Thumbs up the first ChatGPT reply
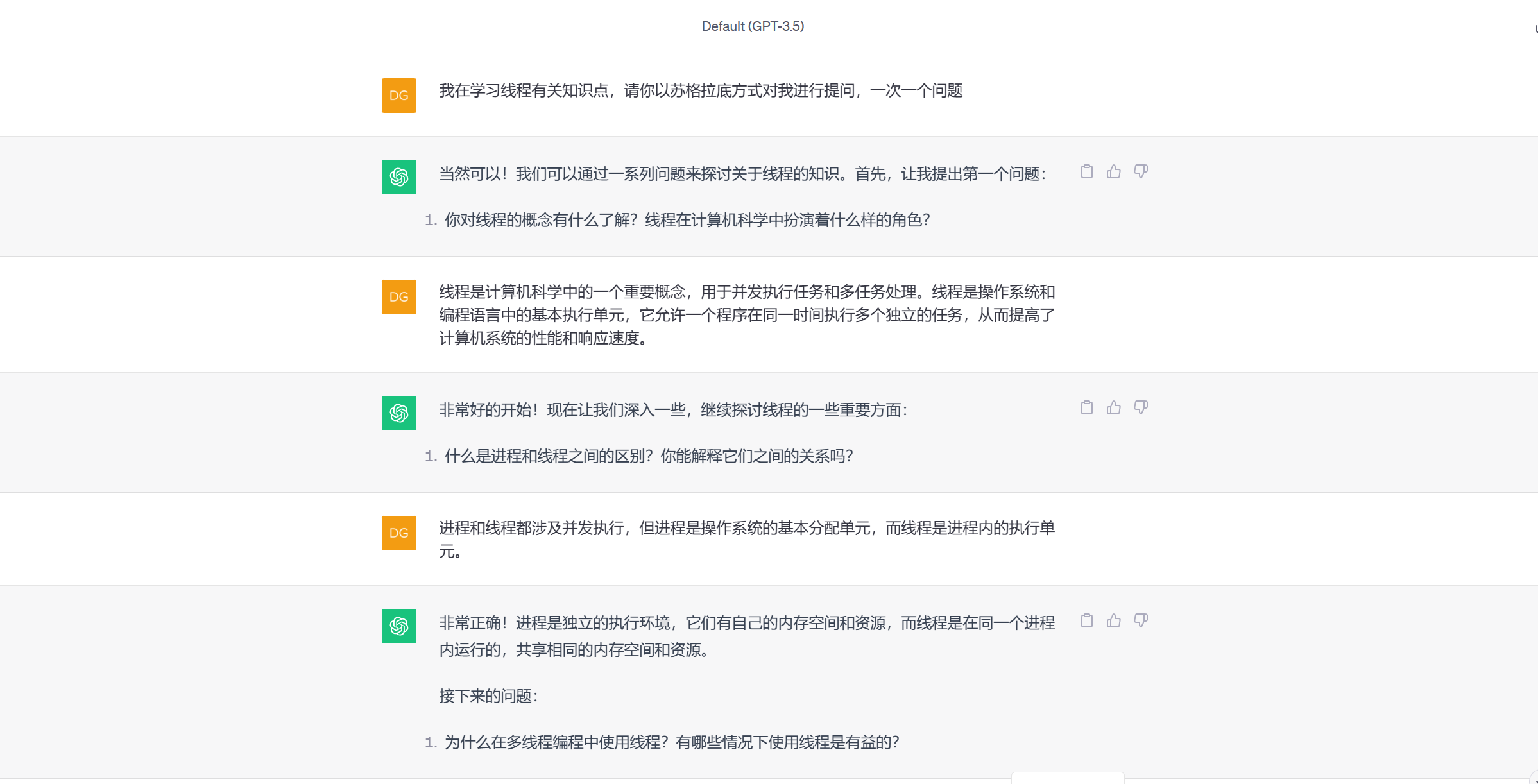The image size is (1538, 784). click(1113, 171)
